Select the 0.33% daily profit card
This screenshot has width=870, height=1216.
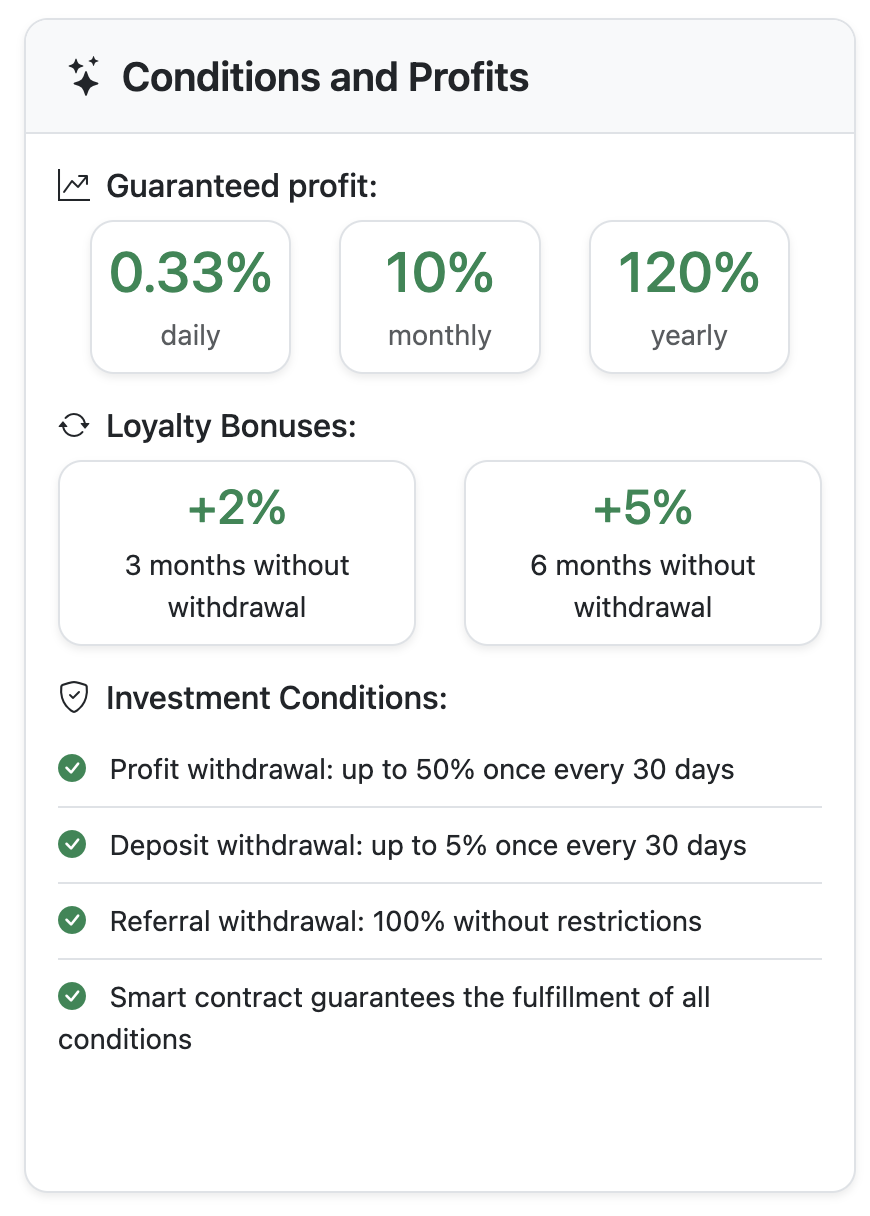tap(190, 297)
